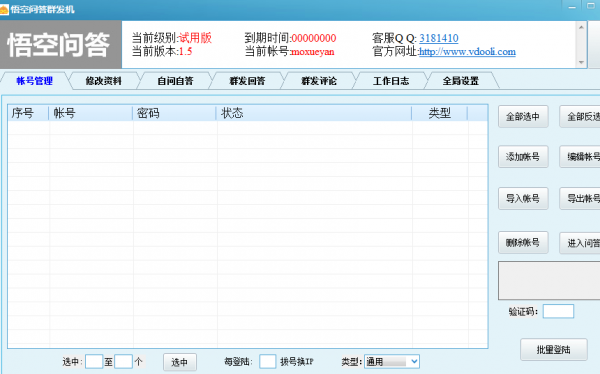Open the 全局设置 tab
The image size is (600, 374).
(x=461, y=81)
